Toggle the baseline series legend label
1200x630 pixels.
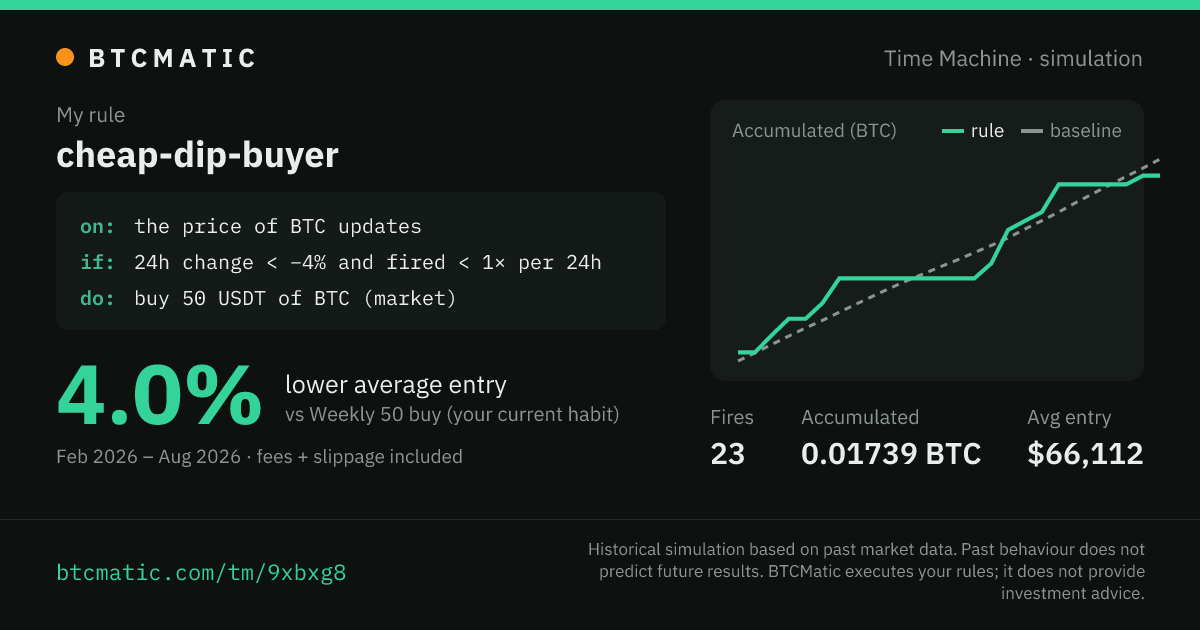pyautogui.click(x=1085, y=131)
